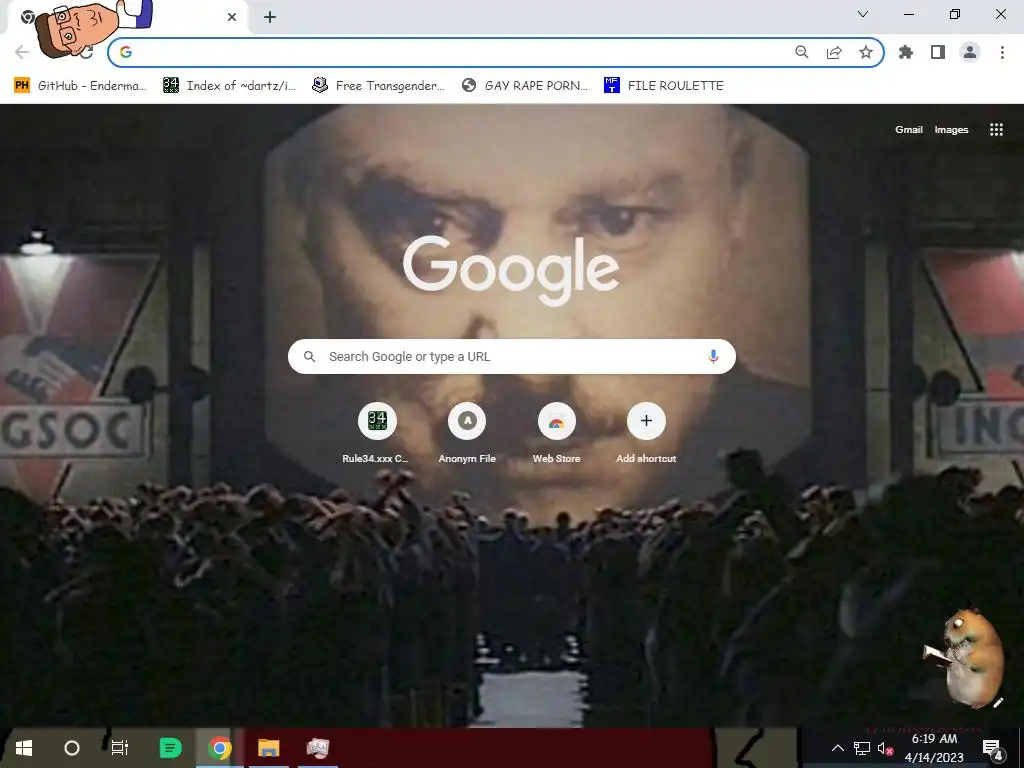Image resolution: width=1024 pixels, height=768 pixels.
Task: Open the FILE ROULETTE bookmark
Action: point(664,86)
